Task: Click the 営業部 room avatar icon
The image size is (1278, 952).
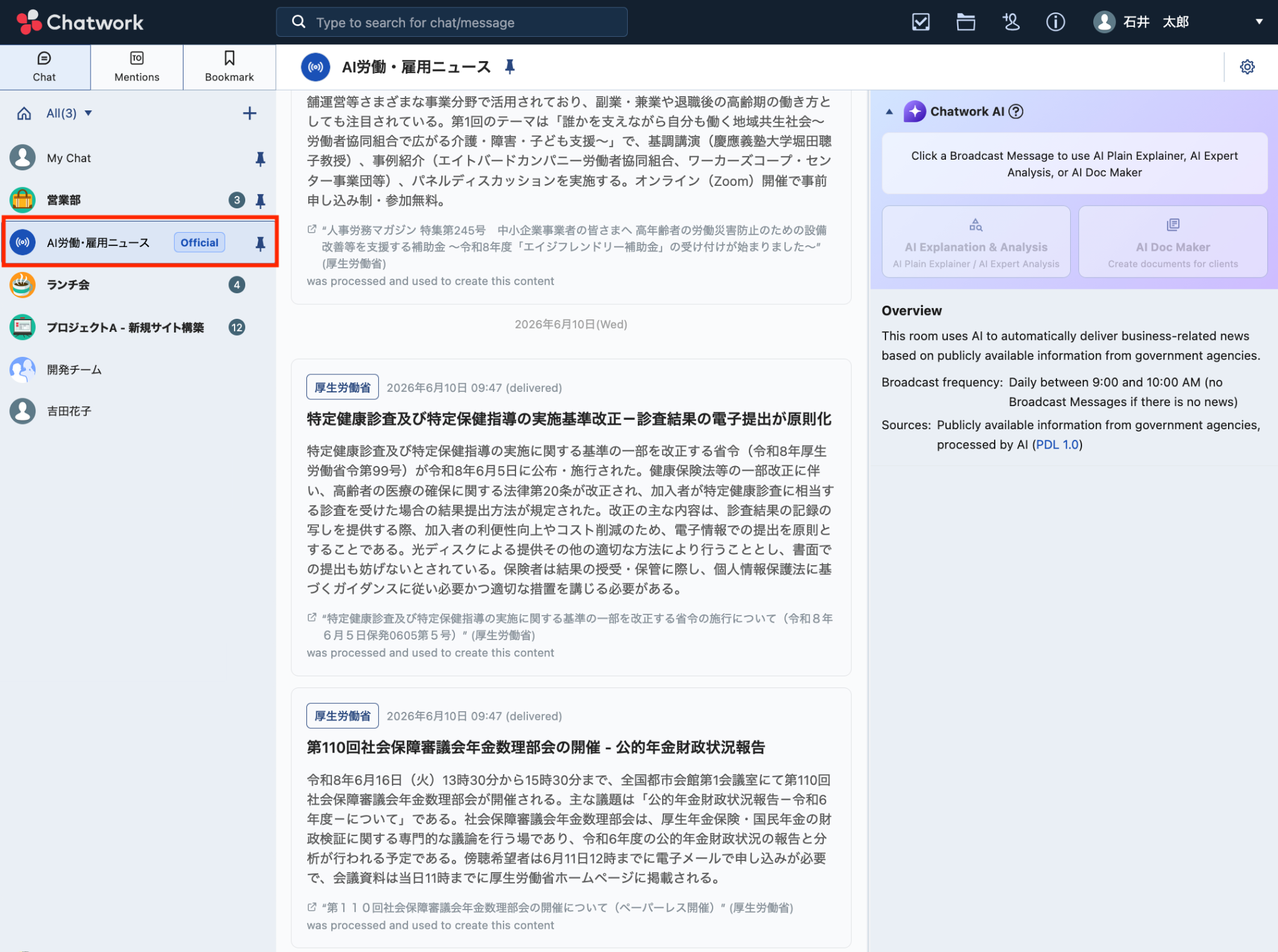Action: point(22,200)
